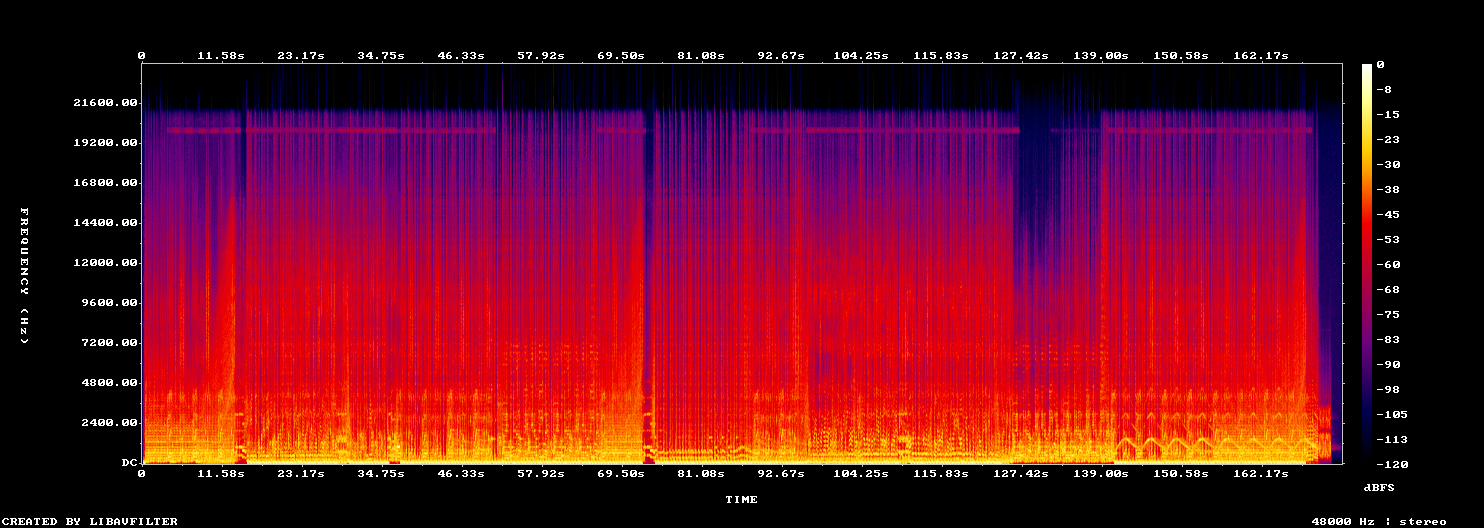Click the DC label on frequency axis

[130, 463]
